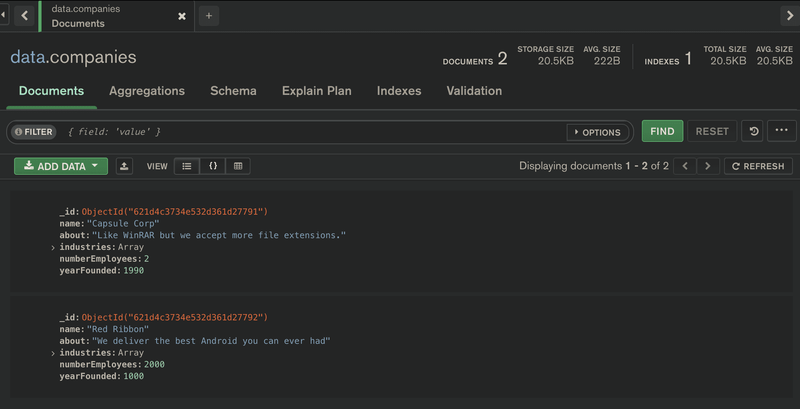Click the data database link in title
The height and width of the screenshot is (409, 800).
28,57
